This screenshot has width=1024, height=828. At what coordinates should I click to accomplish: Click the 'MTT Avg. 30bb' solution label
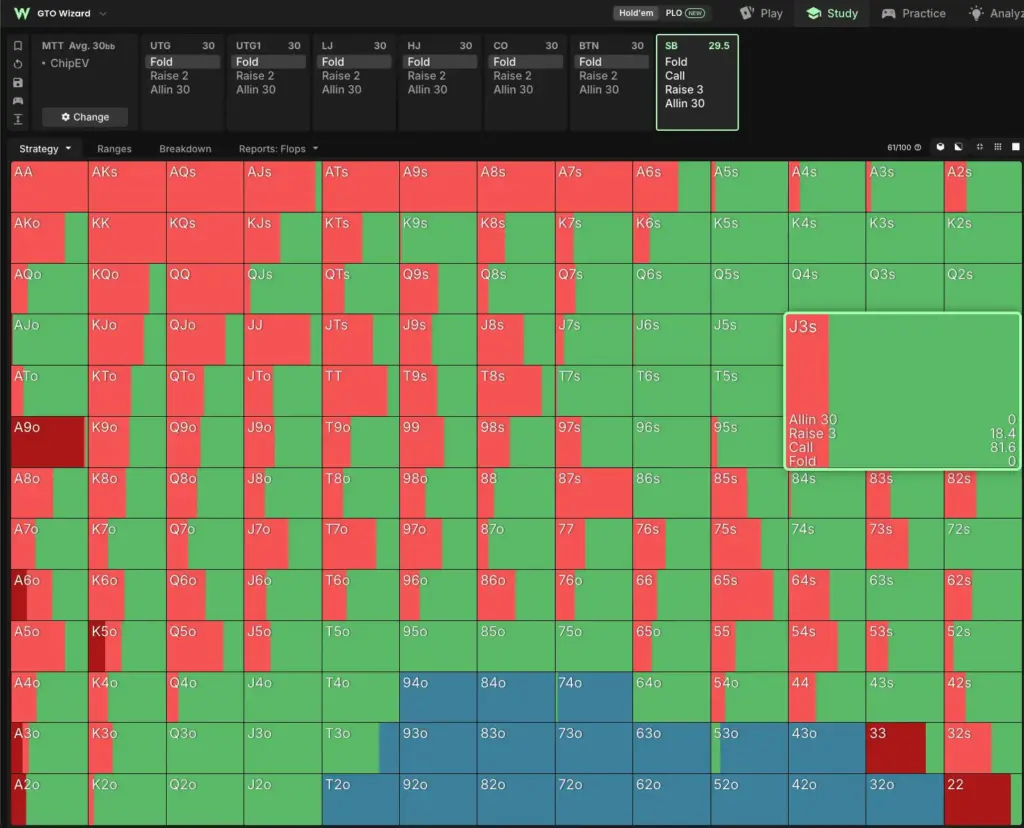(x=78, y=46)
